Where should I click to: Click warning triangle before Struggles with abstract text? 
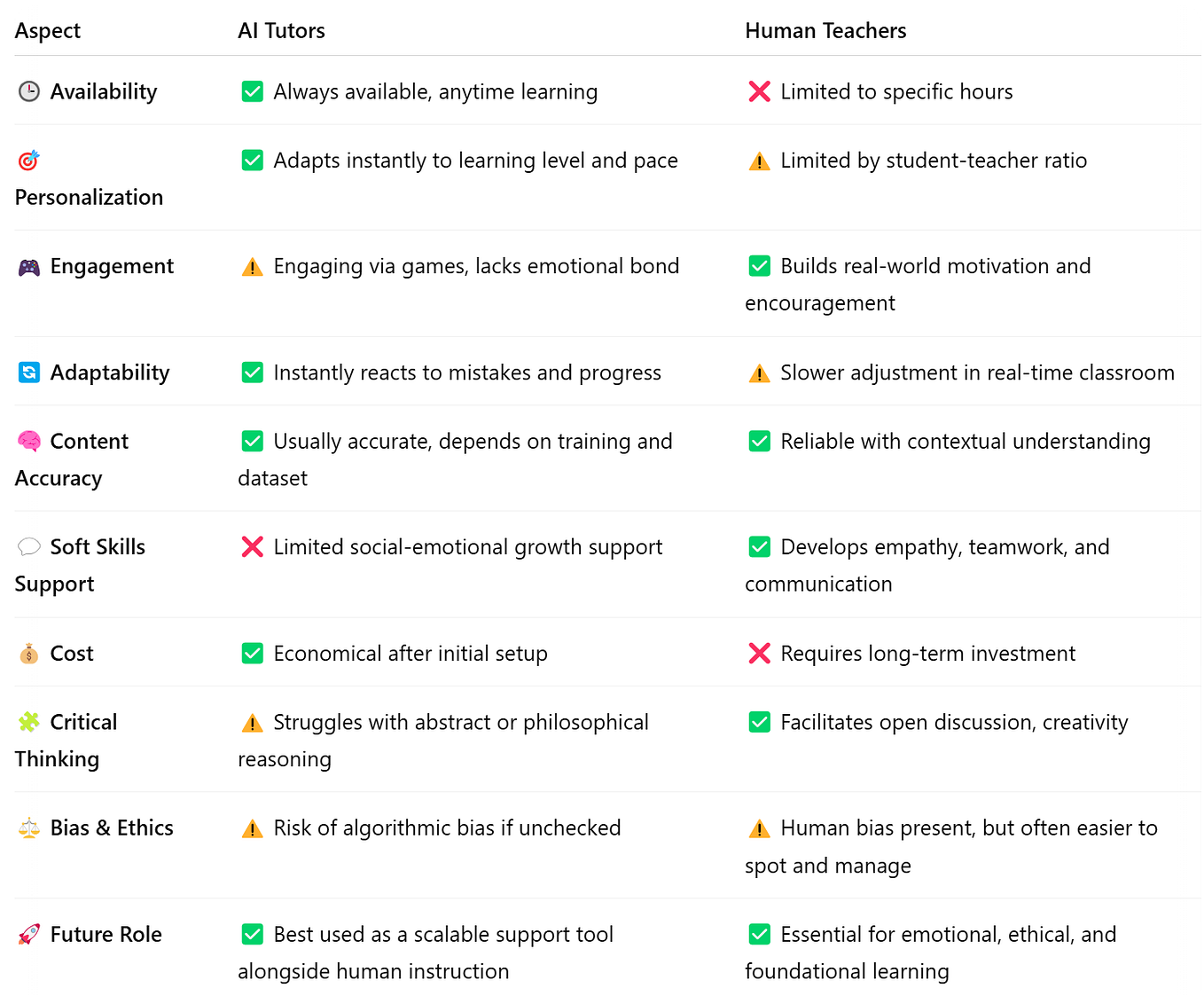[x=253, y=723]
